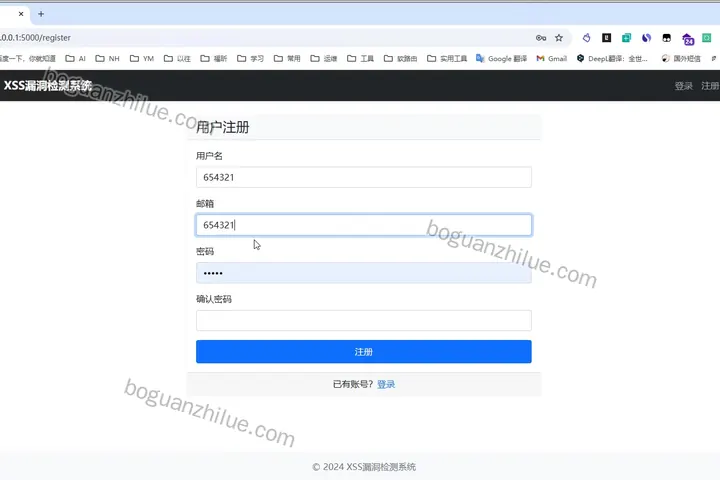720x480 pixels.
Task: Click the 确认密码 field label
Action: [214, 299]
